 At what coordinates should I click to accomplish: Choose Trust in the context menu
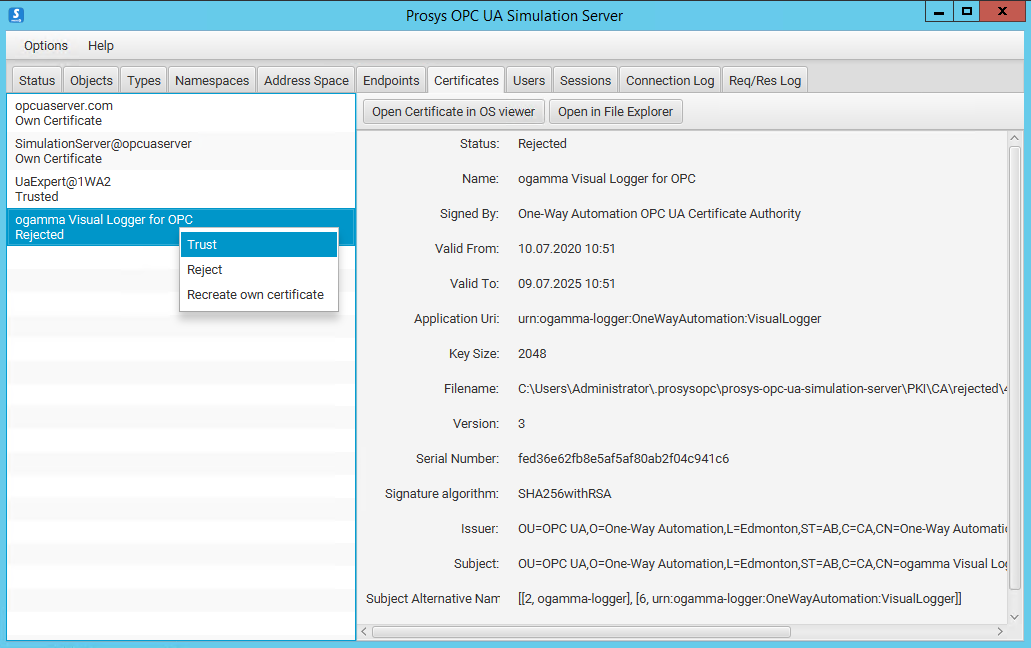258,244
